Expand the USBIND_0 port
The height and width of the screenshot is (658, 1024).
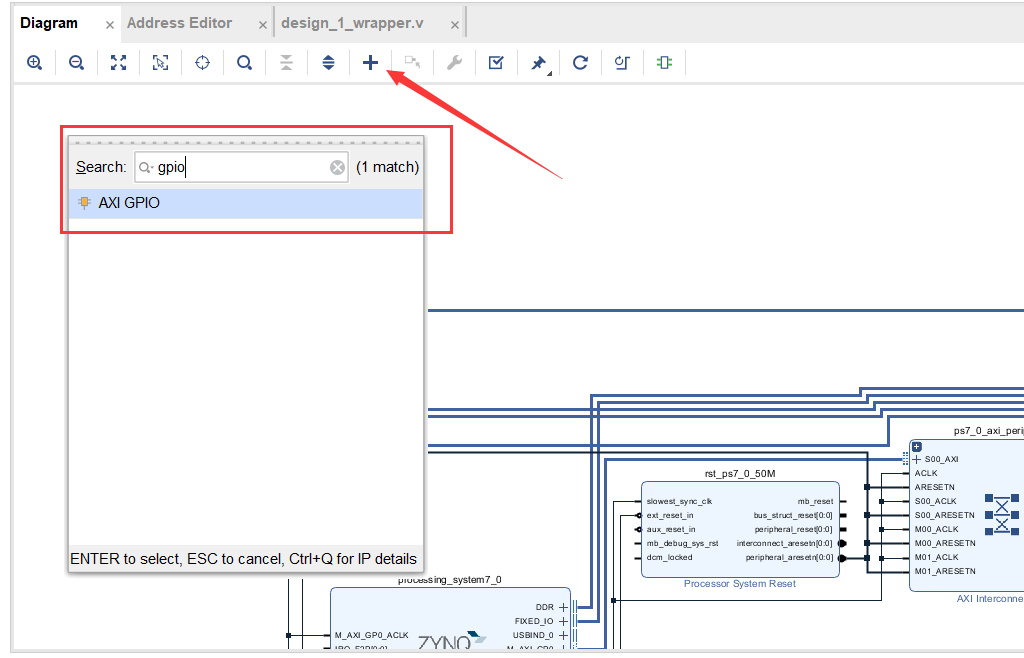(564, 635)
